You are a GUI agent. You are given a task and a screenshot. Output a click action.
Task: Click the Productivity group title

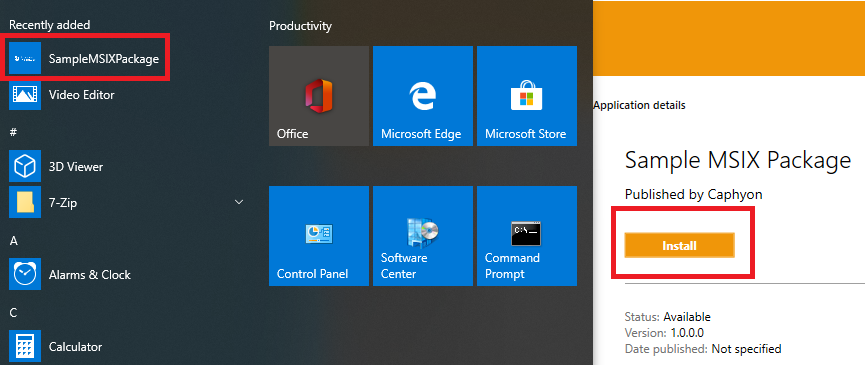coord(300,26)
